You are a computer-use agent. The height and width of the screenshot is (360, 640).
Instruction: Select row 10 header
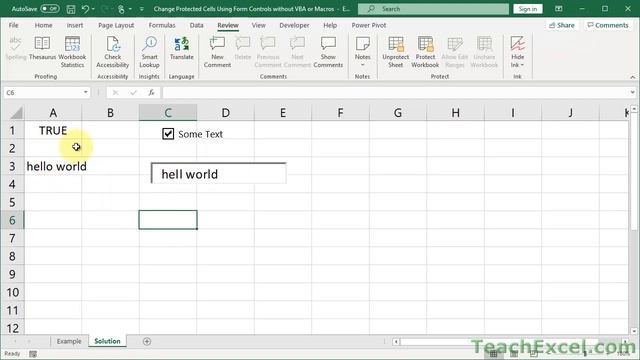coord(12,292)
